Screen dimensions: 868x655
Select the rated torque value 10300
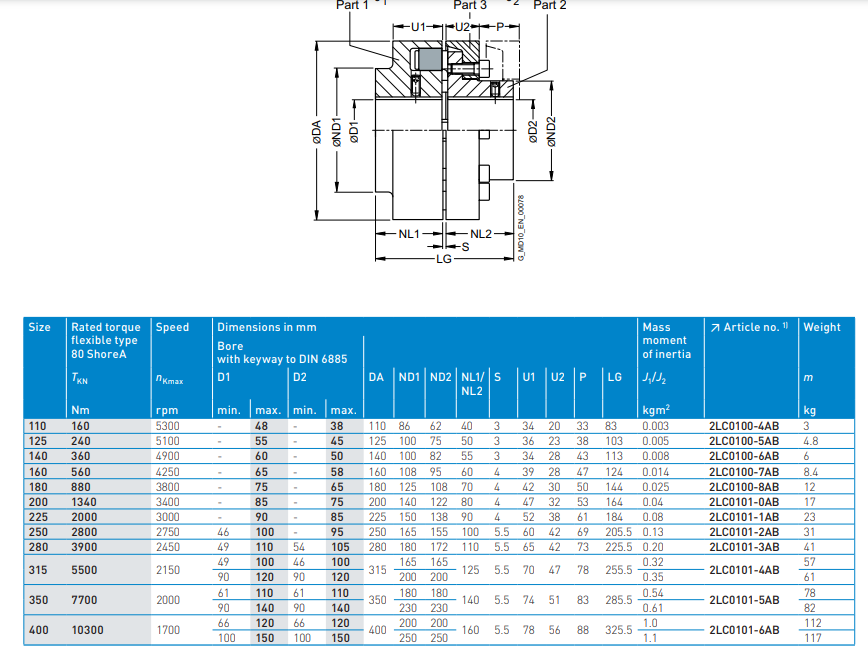88,630
